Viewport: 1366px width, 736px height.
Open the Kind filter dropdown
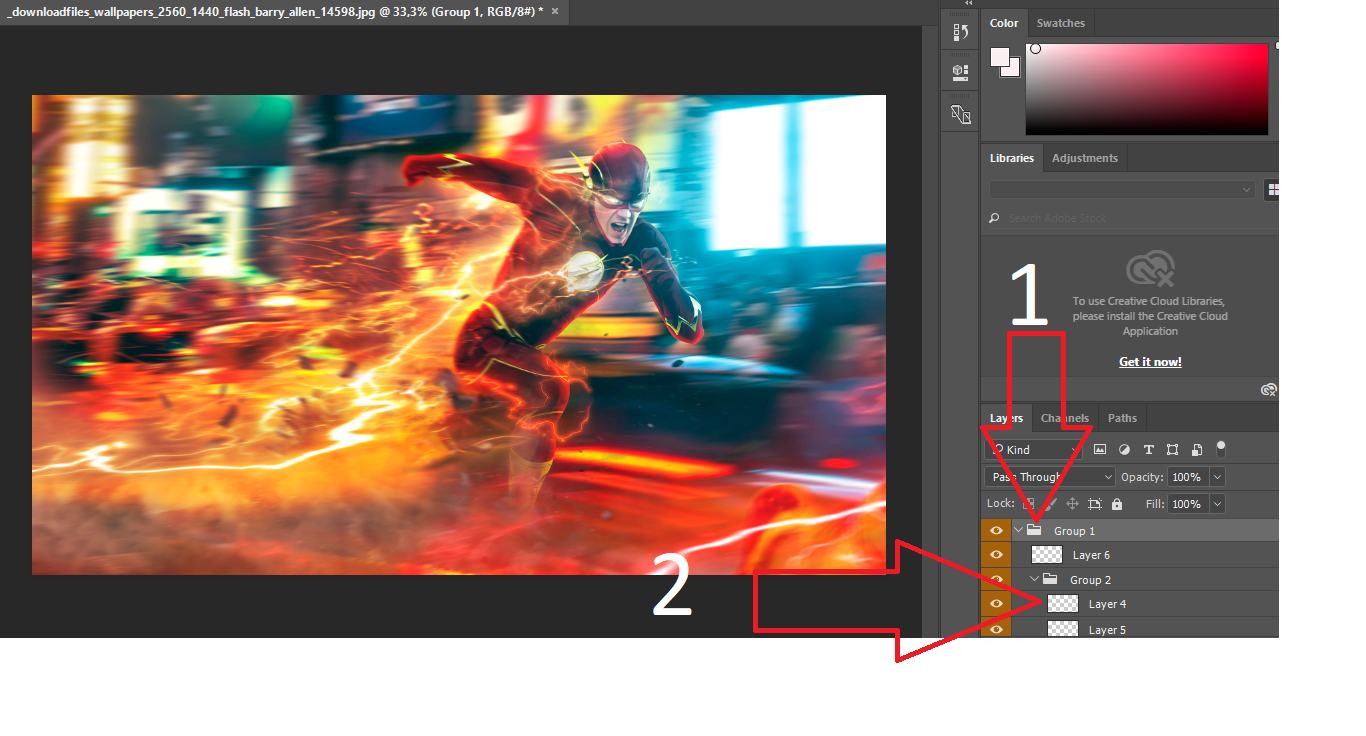point(1033,450)
